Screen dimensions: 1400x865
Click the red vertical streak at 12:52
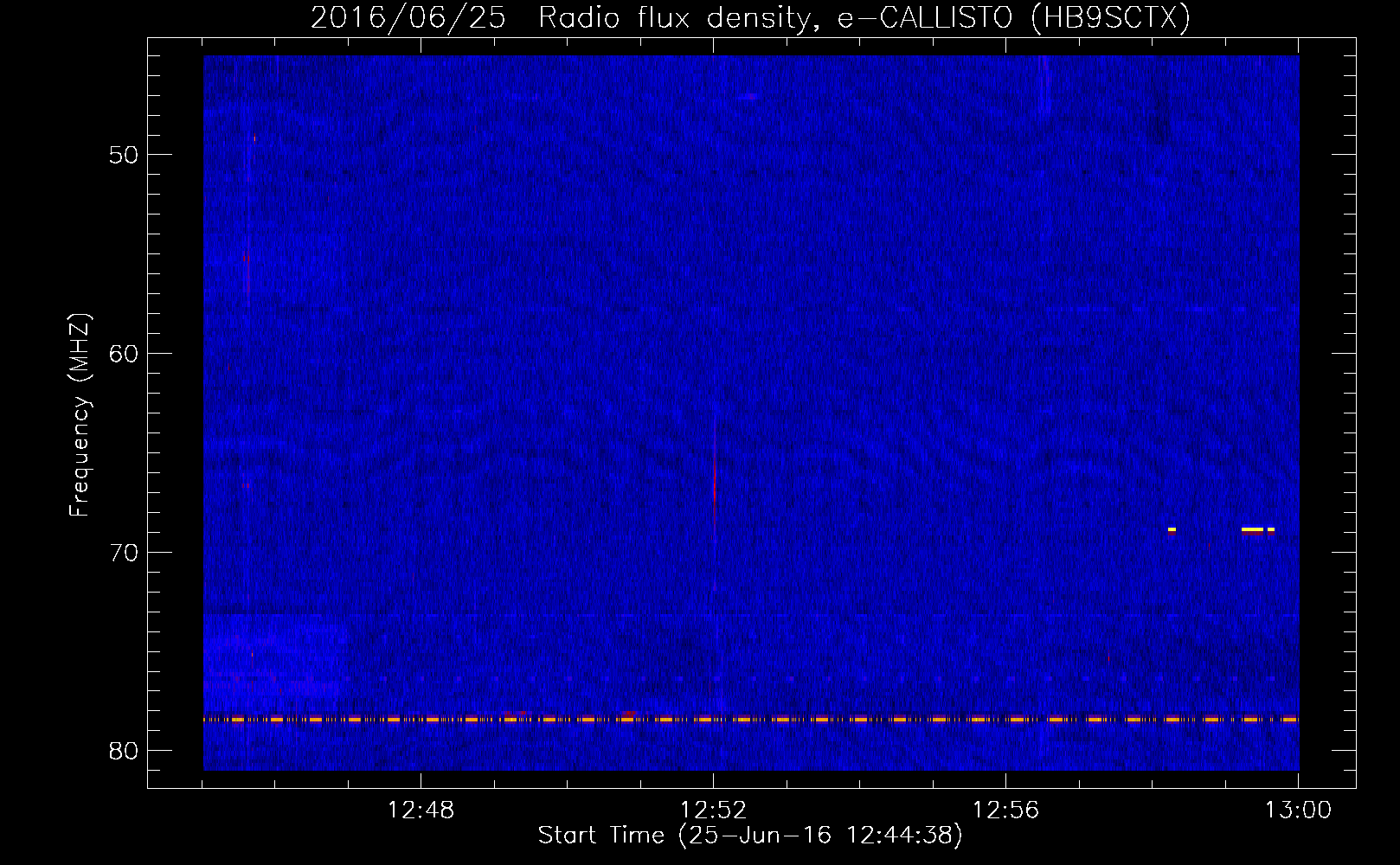click(715, 476)
